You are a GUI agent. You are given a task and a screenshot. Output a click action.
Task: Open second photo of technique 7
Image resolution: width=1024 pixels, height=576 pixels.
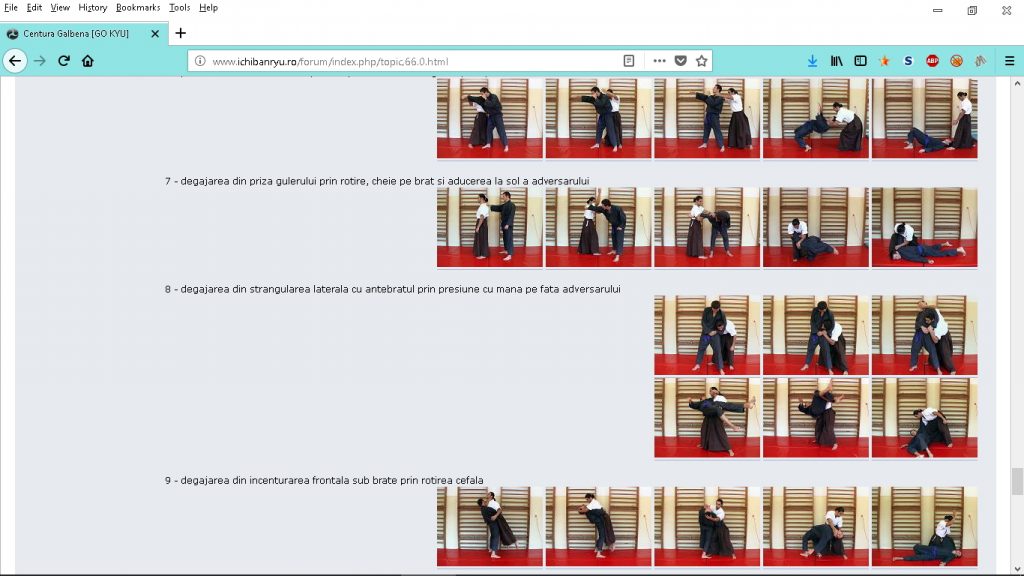598,227
